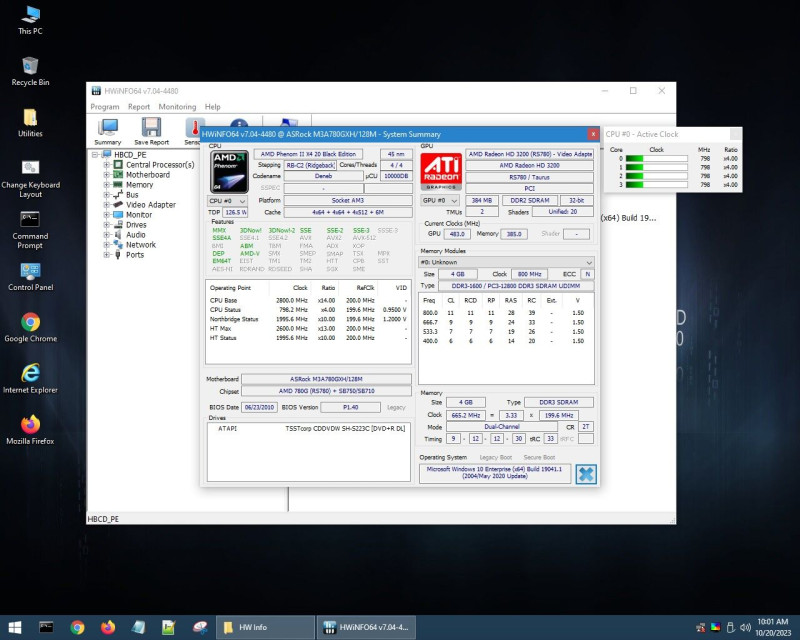Screen dimensions: 800x640
Task: Click the GPU clock value 483.0
Action: click(x=457, y=234)
